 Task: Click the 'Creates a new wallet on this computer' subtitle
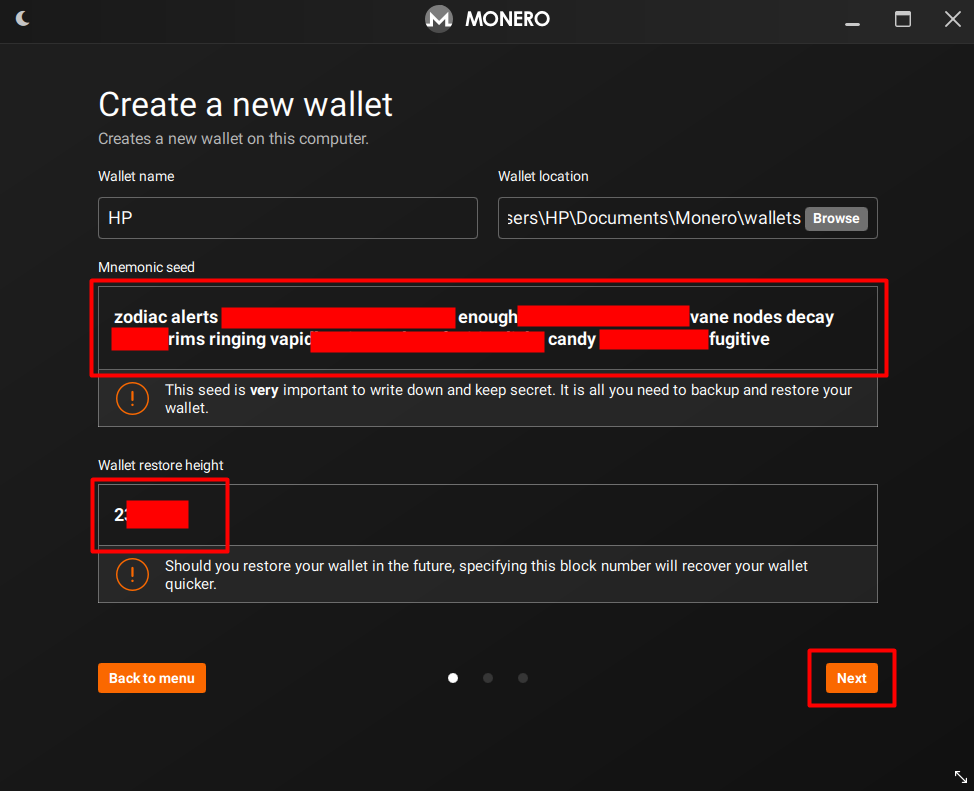click(234, 139)
